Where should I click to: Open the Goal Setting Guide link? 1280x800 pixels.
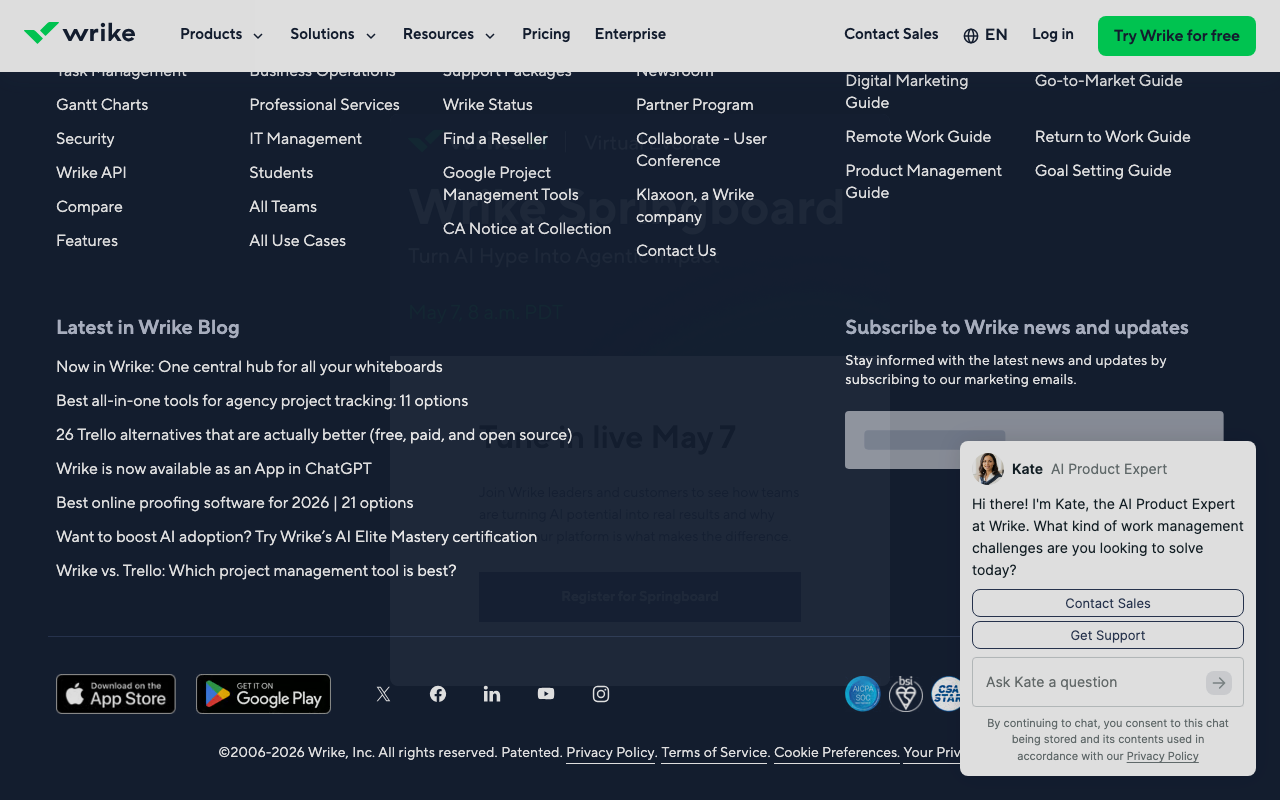[1103, 171]
